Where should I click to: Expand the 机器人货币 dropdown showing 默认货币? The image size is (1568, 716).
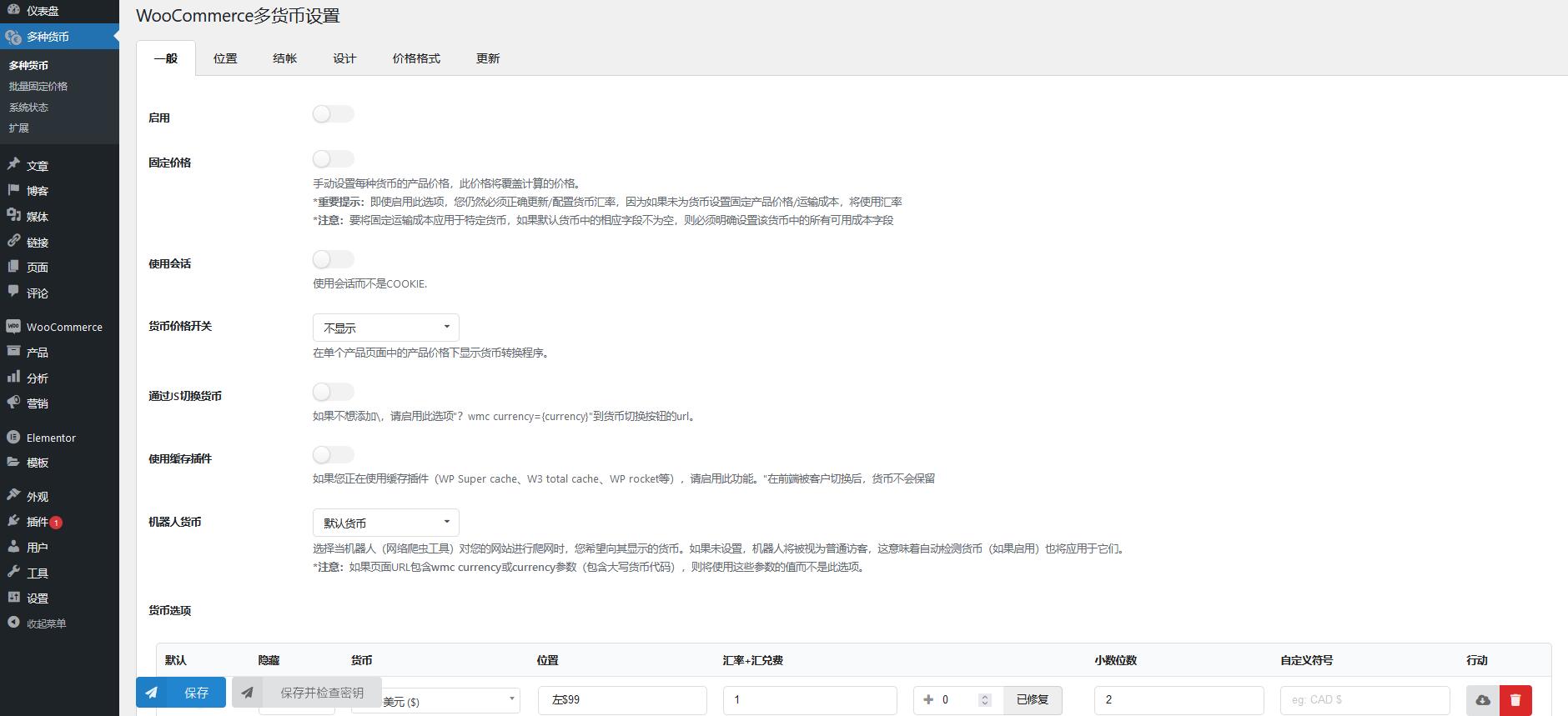tap(385, 523)
